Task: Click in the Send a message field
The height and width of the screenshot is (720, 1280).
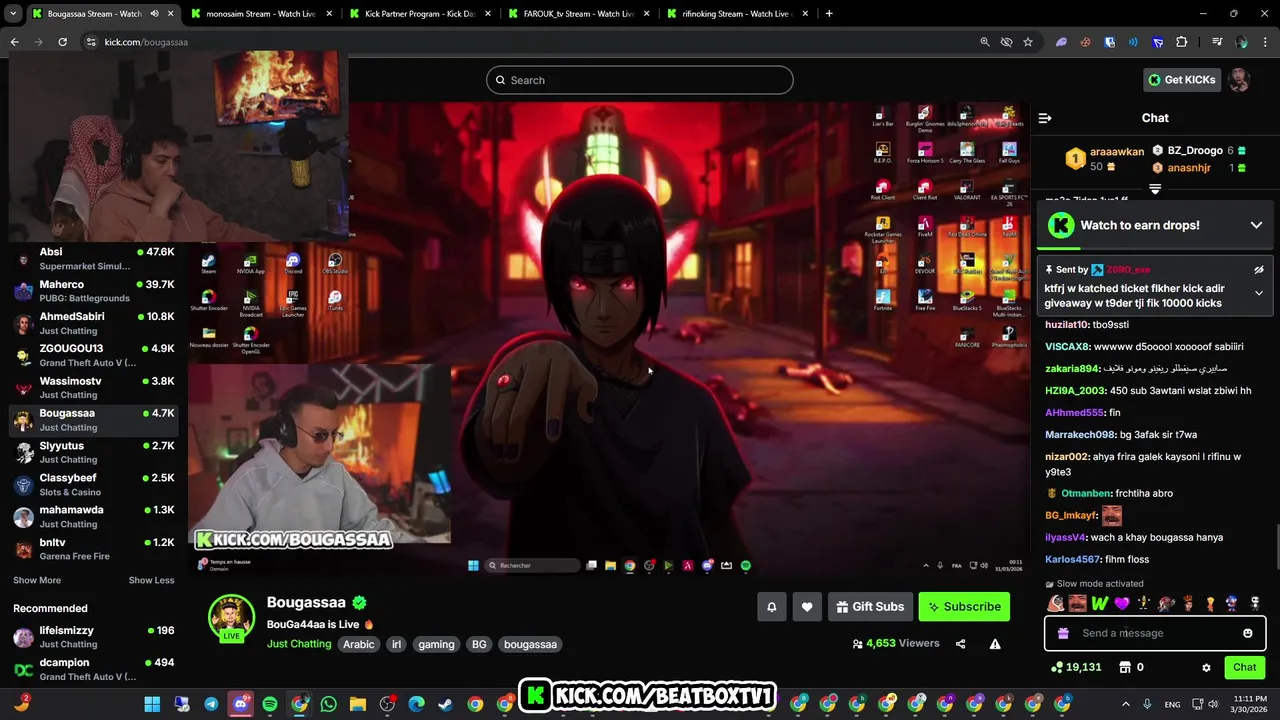Action: 1155,633
